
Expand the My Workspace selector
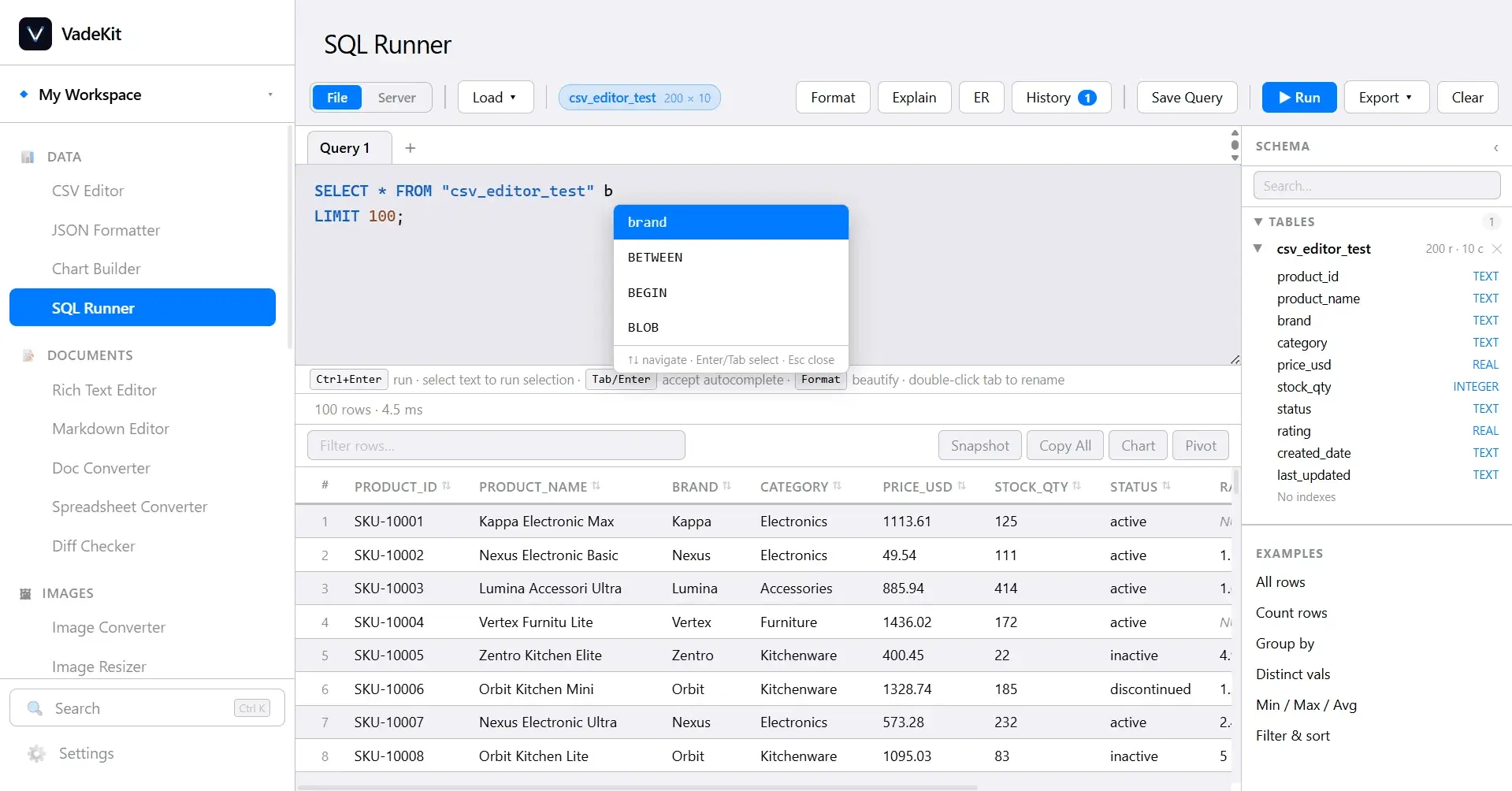tap(147, 95)
